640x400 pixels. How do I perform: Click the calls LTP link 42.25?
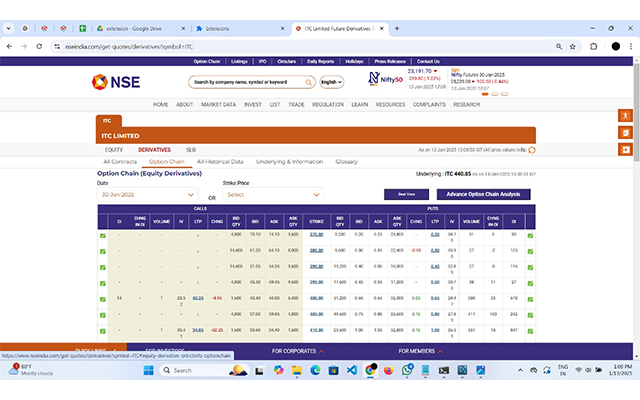pos(198,298)
